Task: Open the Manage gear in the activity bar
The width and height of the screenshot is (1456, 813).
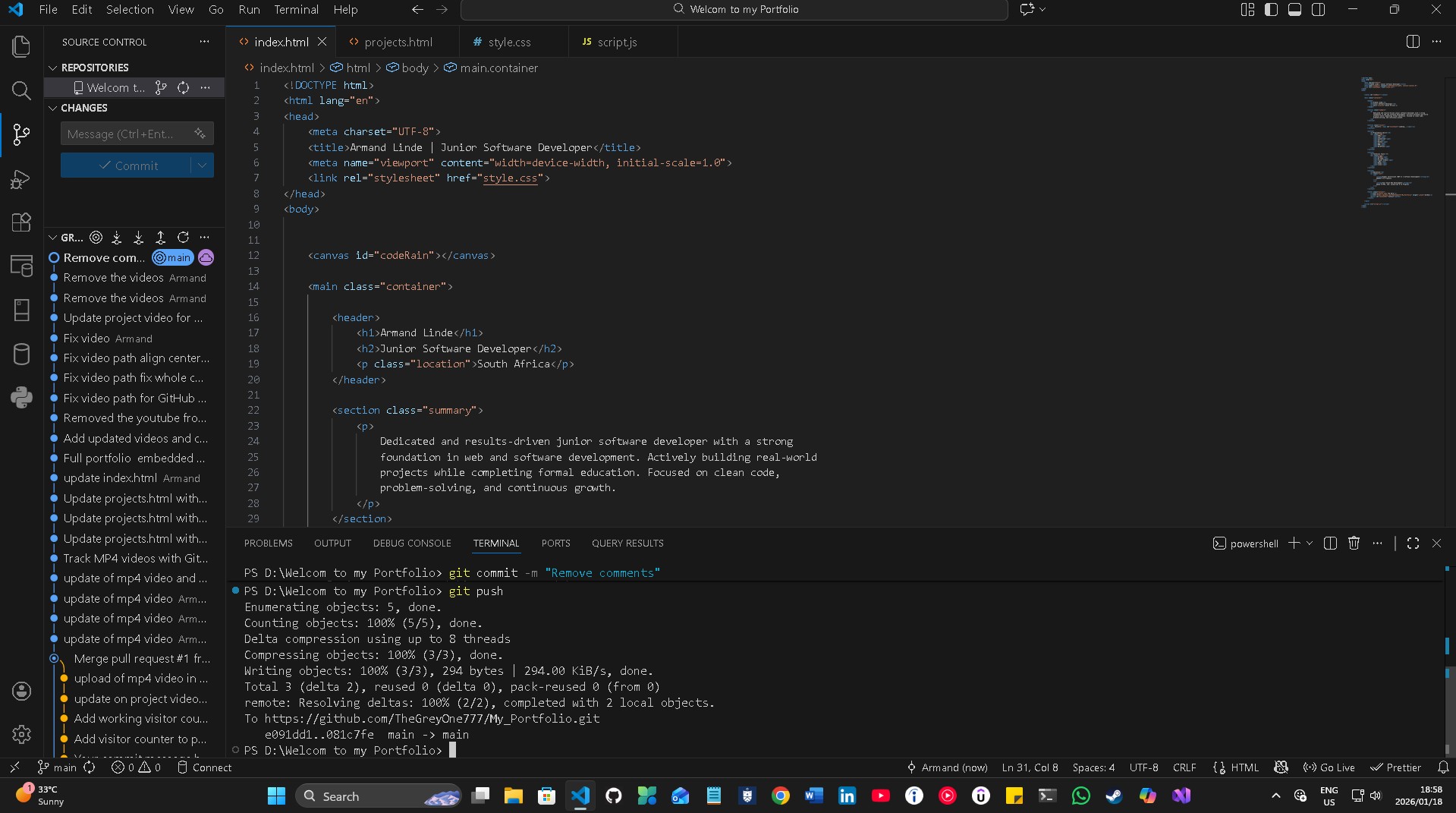Action: (x=20, y=734)
